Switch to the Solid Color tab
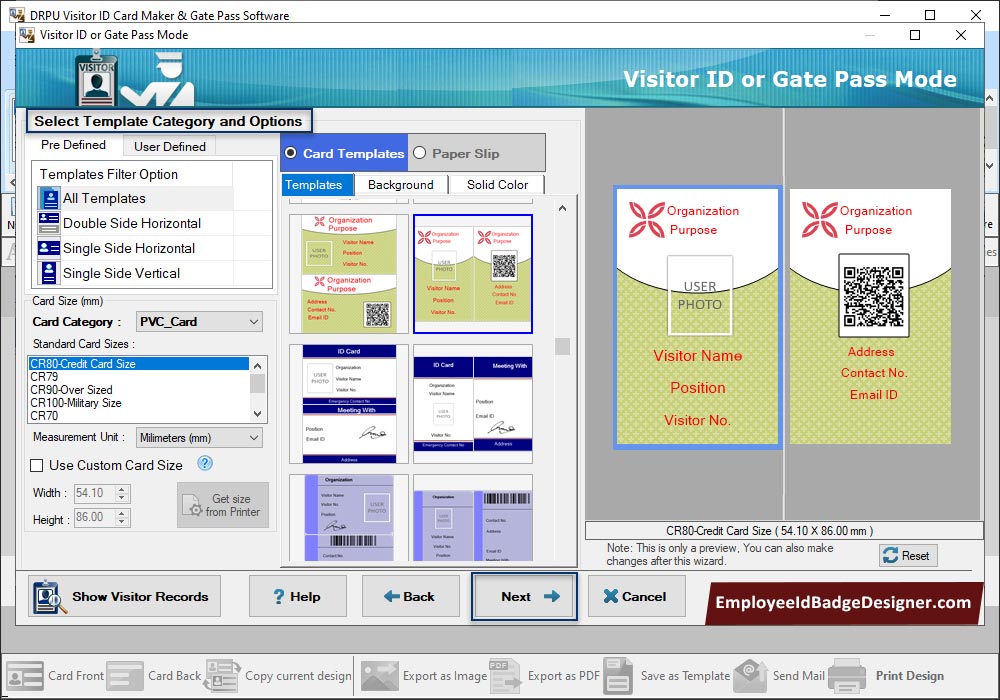 click(x=497, y=184)
